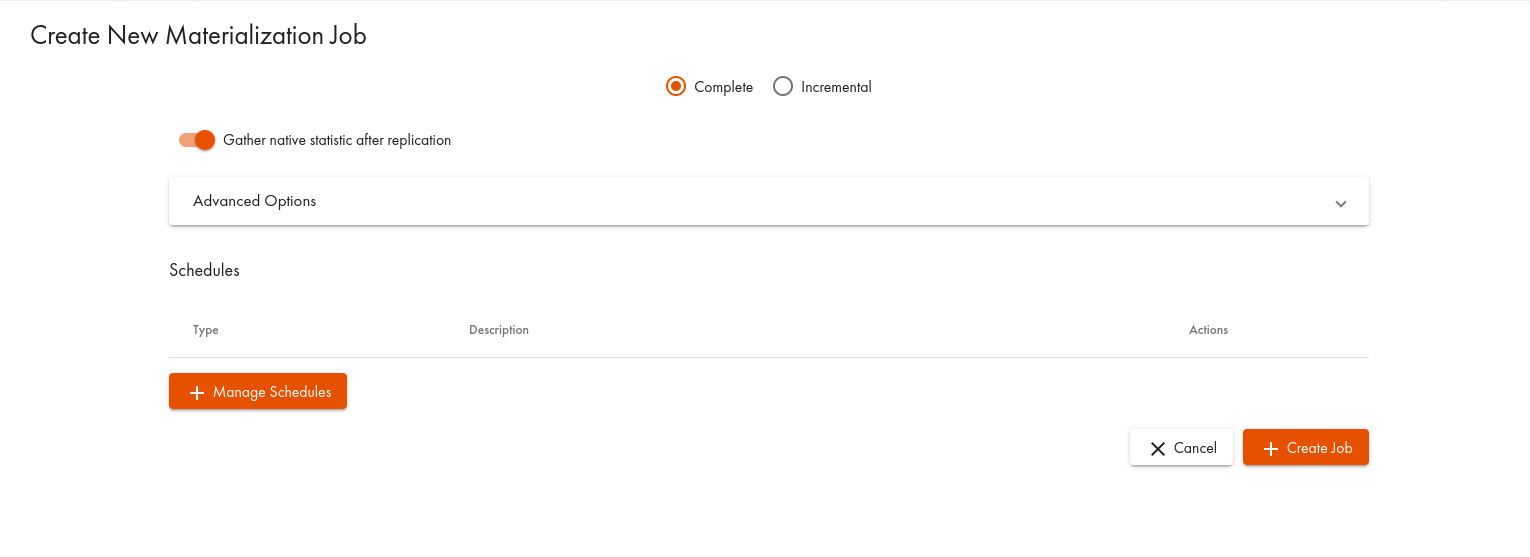Click the Advanced Options header text

(254, 201)
